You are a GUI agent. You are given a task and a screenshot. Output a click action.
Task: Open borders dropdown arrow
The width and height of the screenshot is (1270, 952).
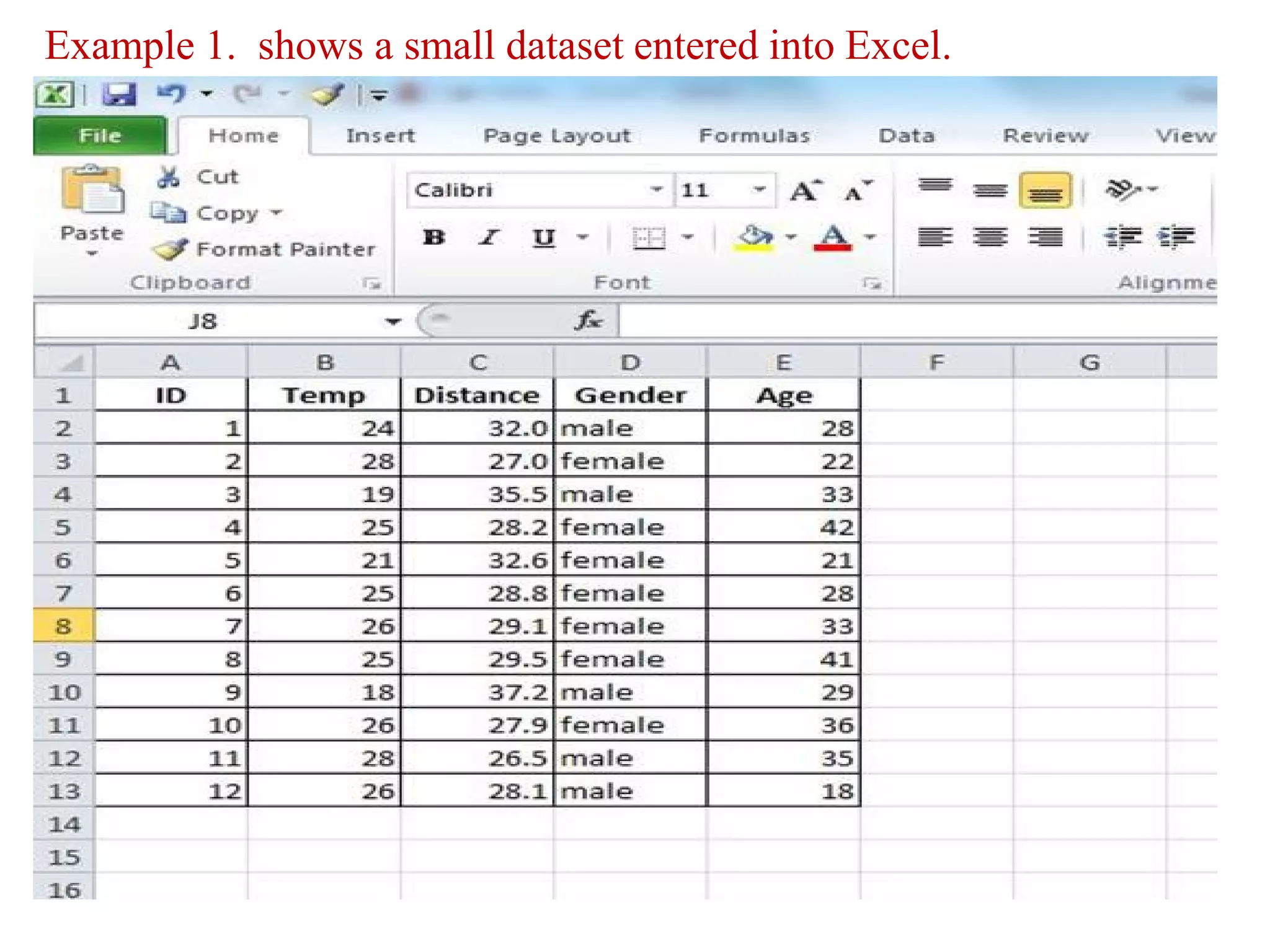click(x=688, y=237)
